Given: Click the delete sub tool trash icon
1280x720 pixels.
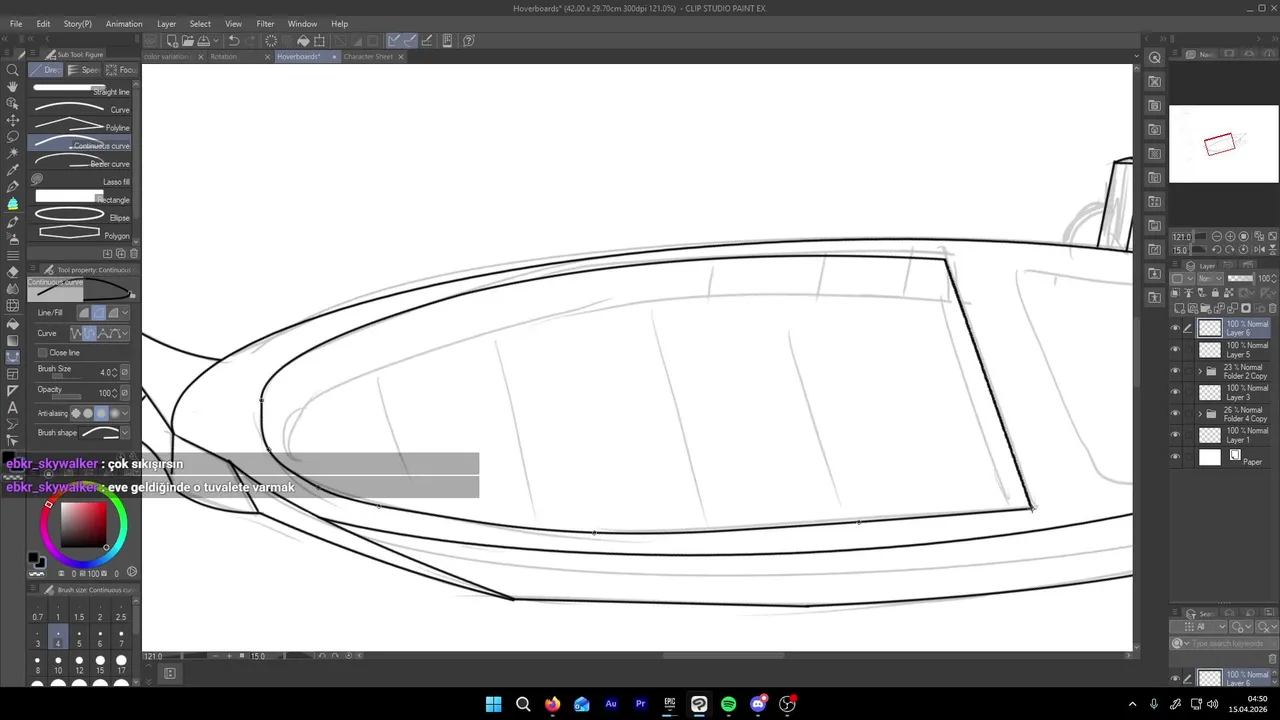Looking at the screenshot, I should pyautogui.click(x=133, y=253).
